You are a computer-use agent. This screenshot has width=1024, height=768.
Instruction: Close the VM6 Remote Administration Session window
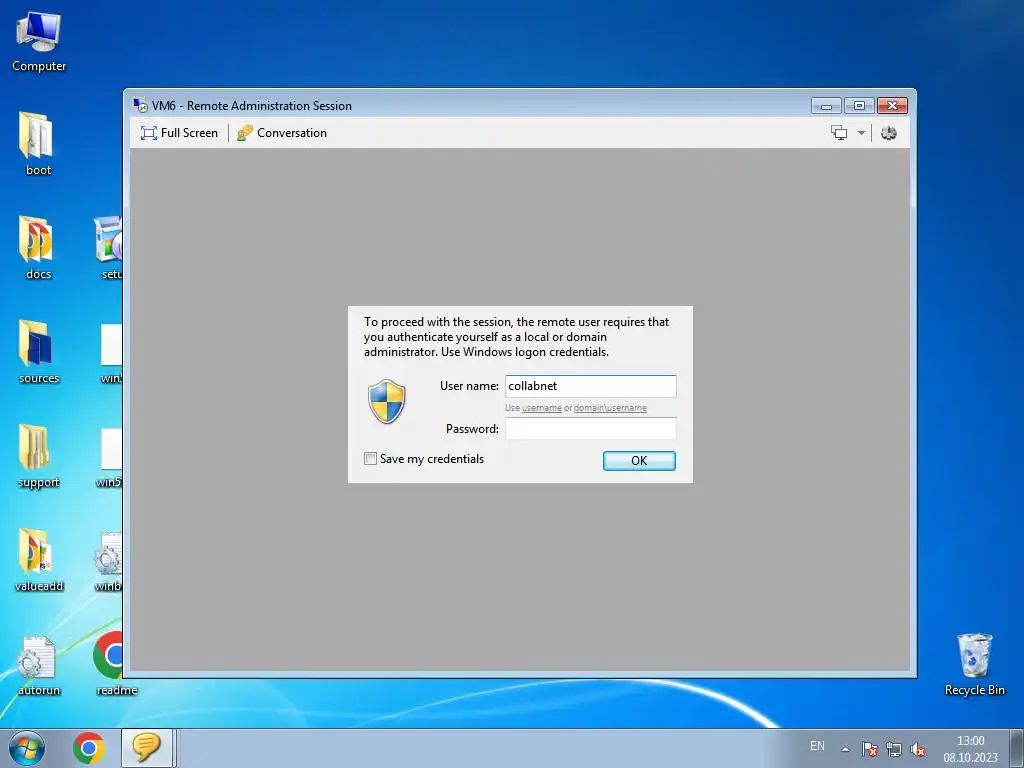892,106
